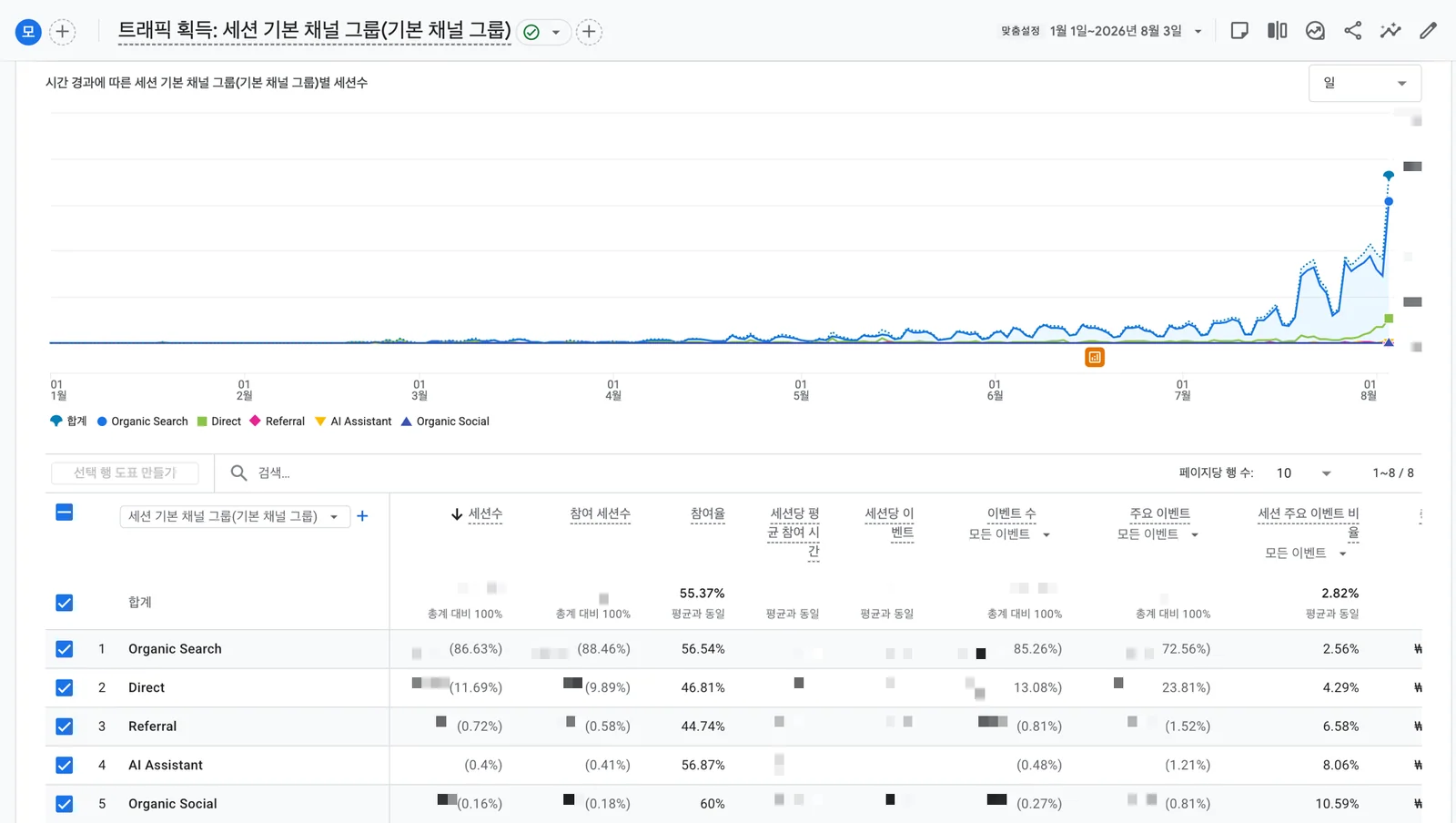1456x823 pixels.
Task: Click the 'Organic Search' row label
Action: [x=175, y=649]
